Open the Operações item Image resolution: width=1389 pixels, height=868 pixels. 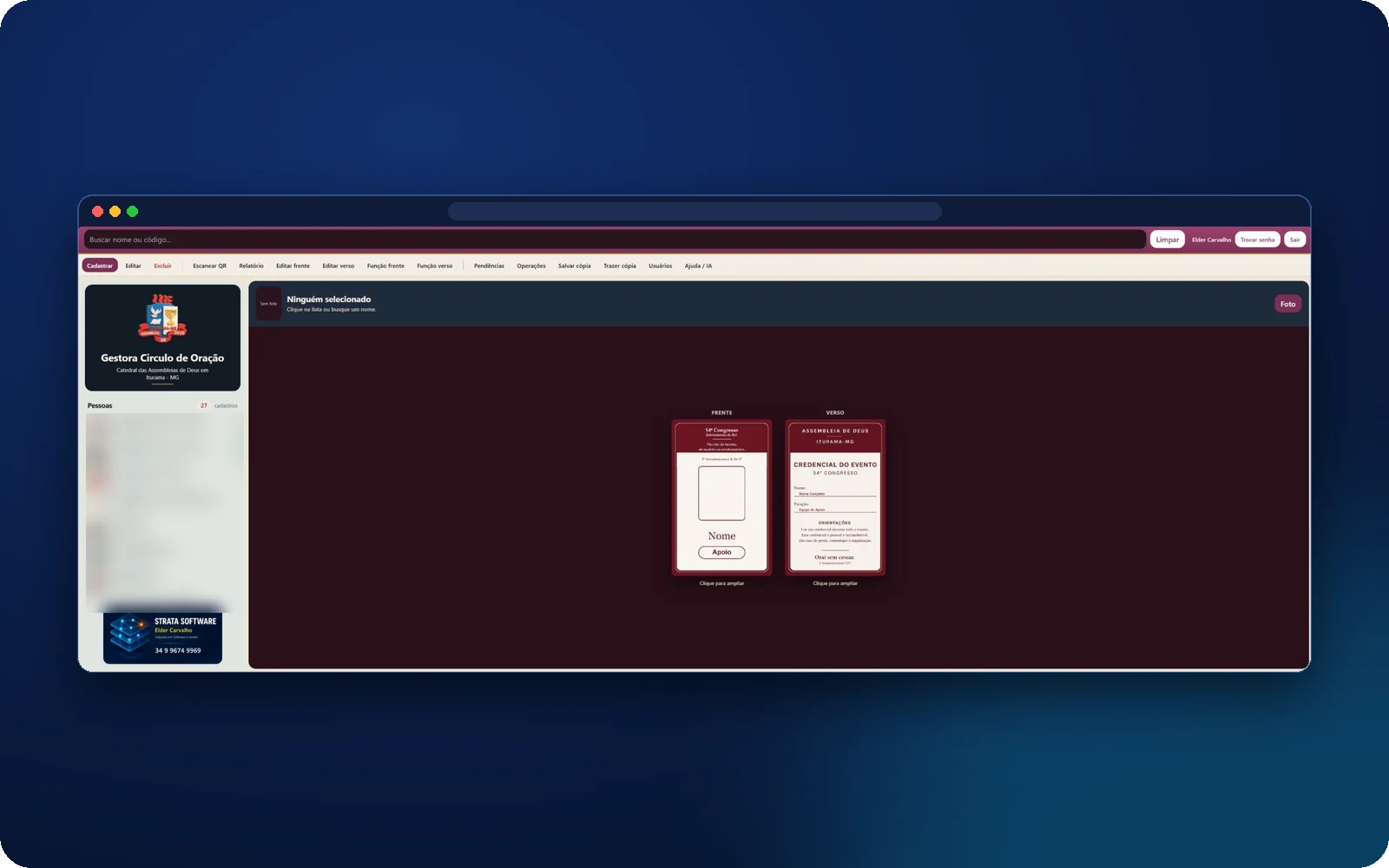tap(531, 266)
